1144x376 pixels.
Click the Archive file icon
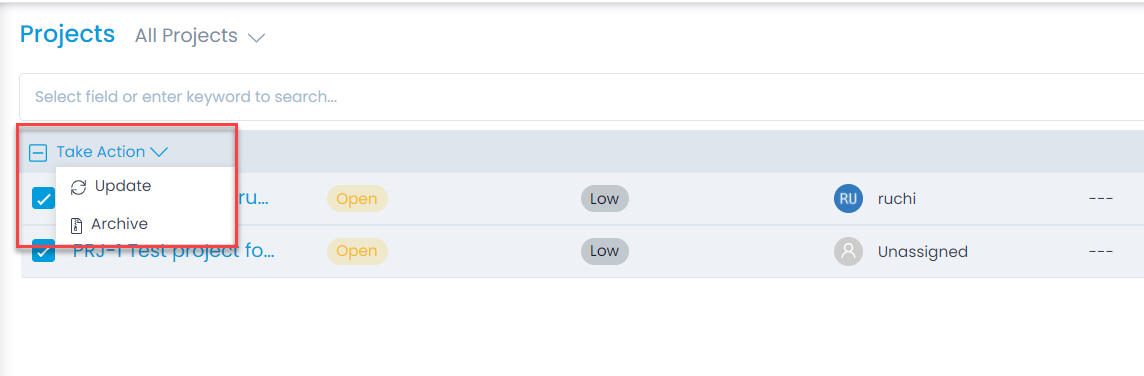76,225
